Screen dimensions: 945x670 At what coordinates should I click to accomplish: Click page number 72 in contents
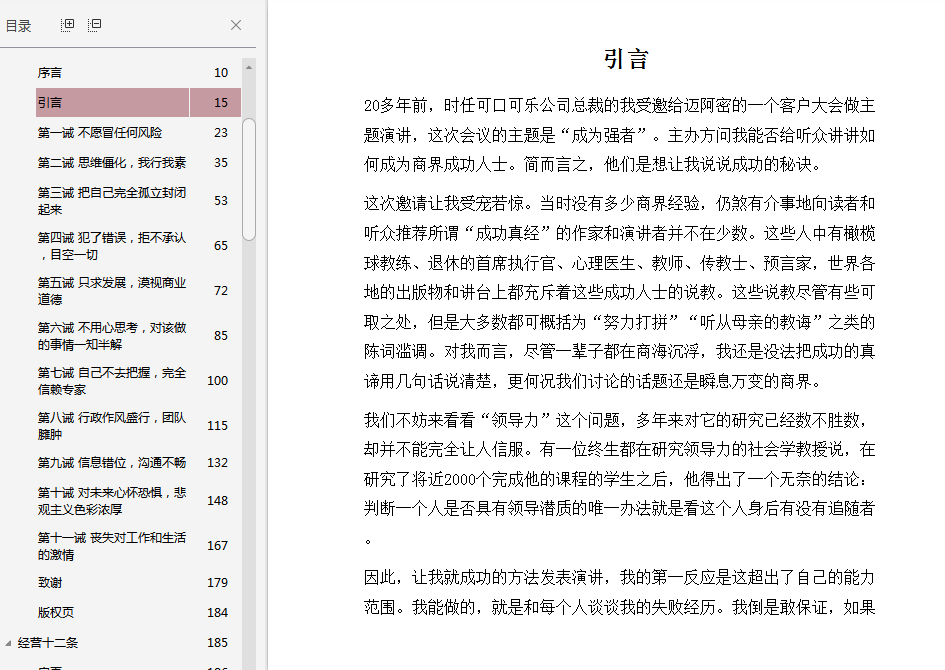[x=221, y=290]
